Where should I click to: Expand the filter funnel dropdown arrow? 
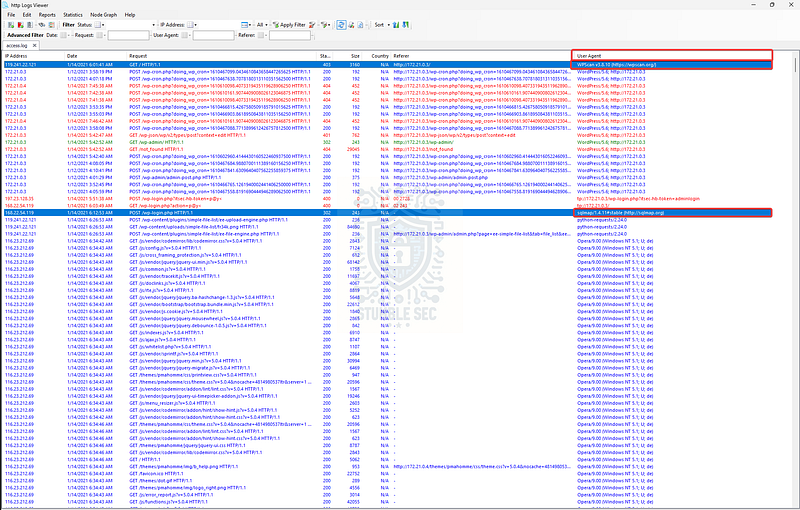click(x=330, y=24)
